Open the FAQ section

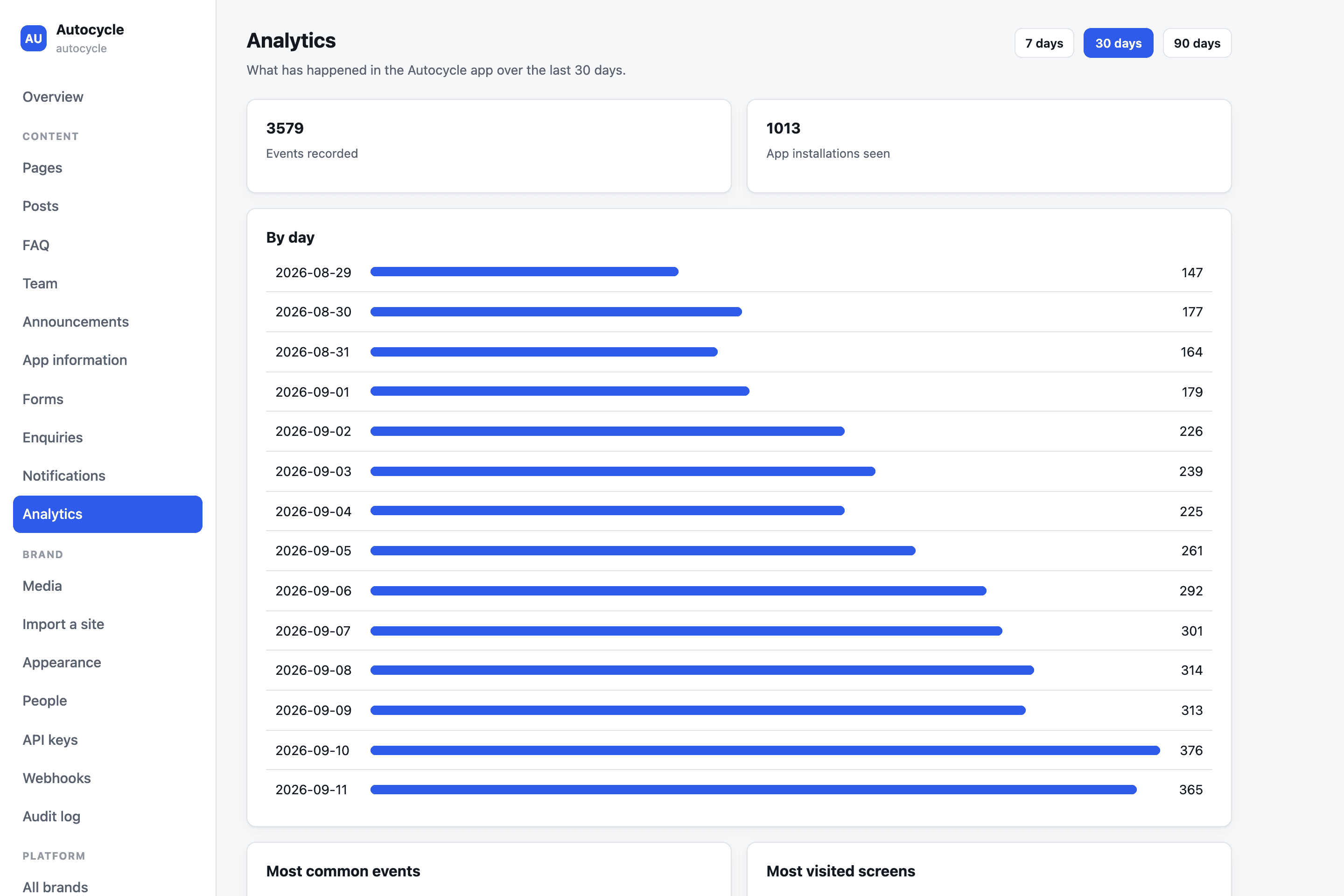(108, 245)
